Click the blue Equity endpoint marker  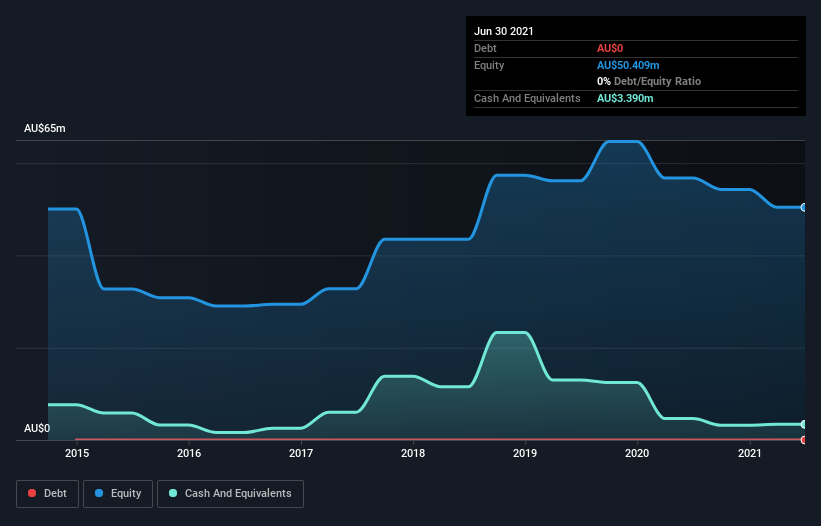[x=804, y=208]
